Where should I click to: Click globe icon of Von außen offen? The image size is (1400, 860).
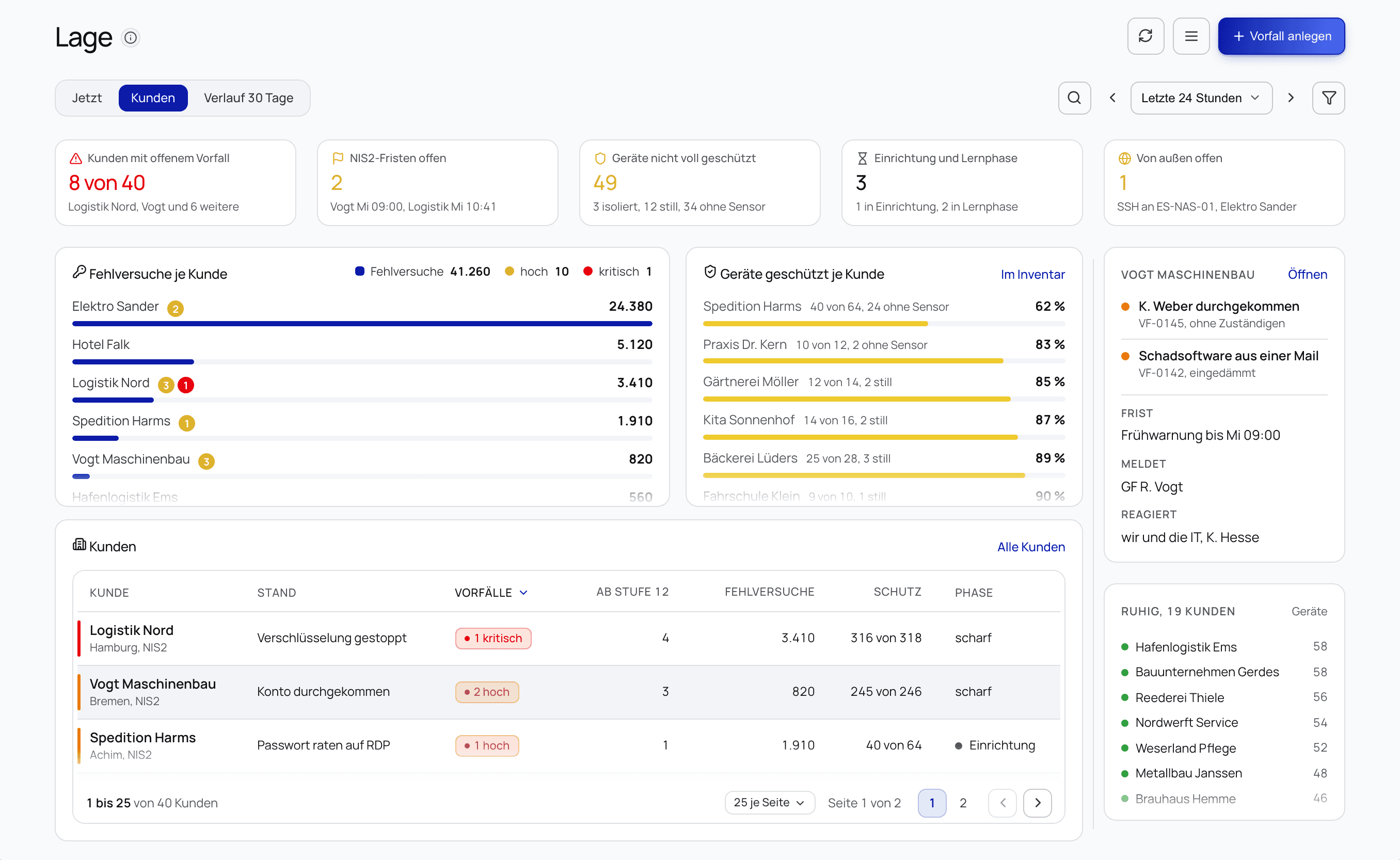click(1124, 158)
